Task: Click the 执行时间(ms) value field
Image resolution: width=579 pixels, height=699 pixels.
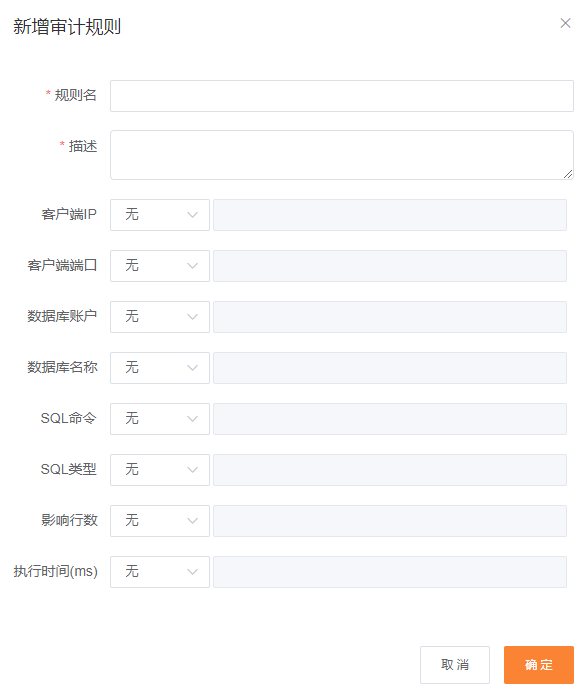Action: [x=390, y=572]
